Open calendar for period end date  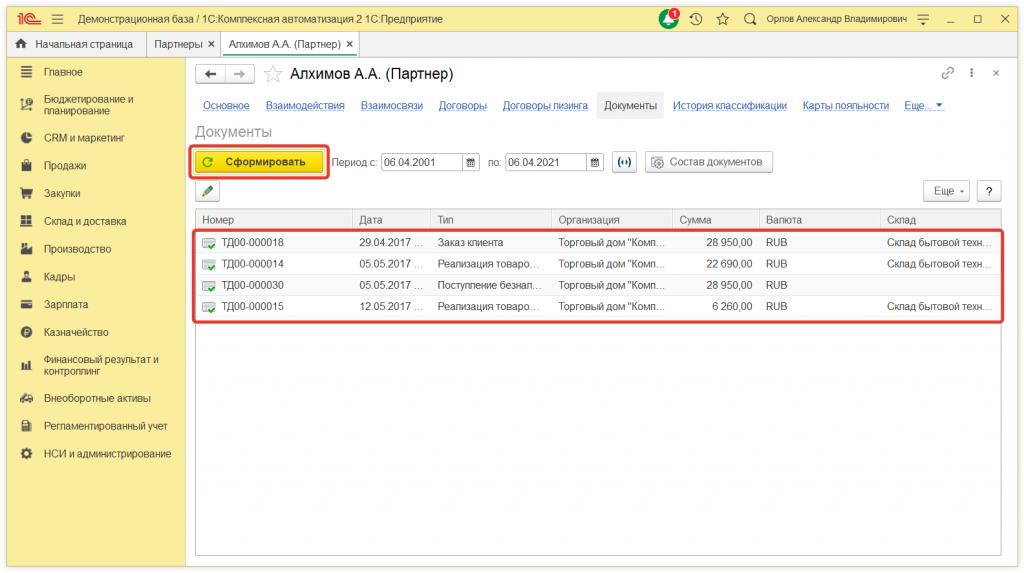coord(595,162)
